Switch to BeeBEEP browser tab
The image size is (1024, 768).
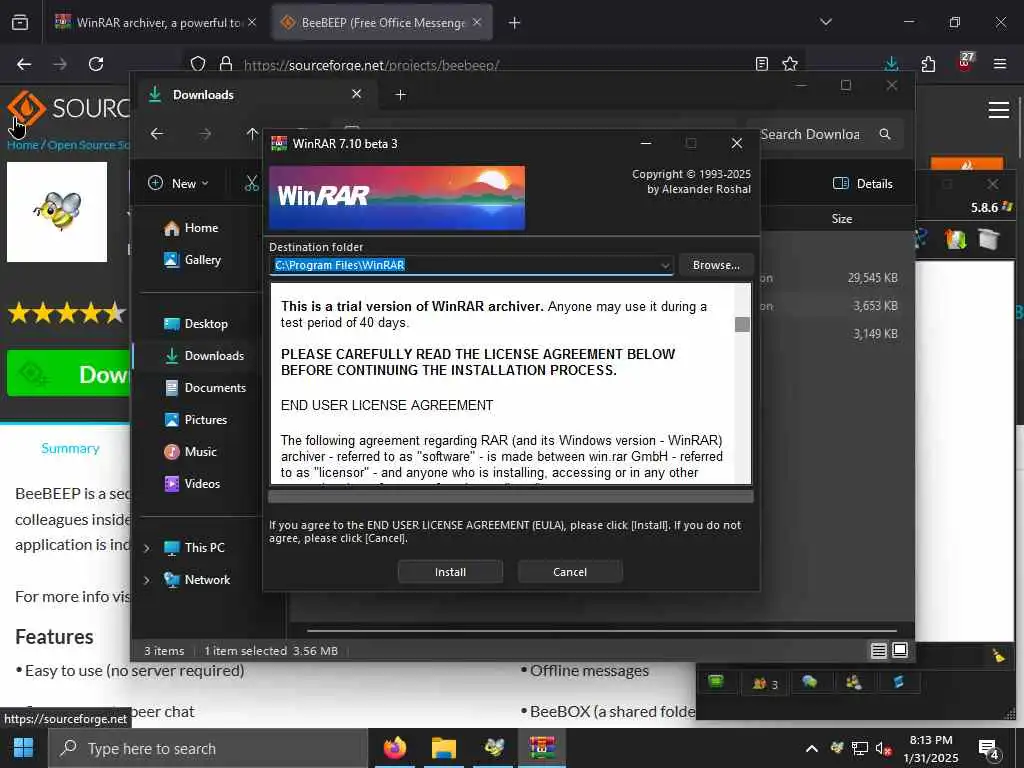point(382,23)
